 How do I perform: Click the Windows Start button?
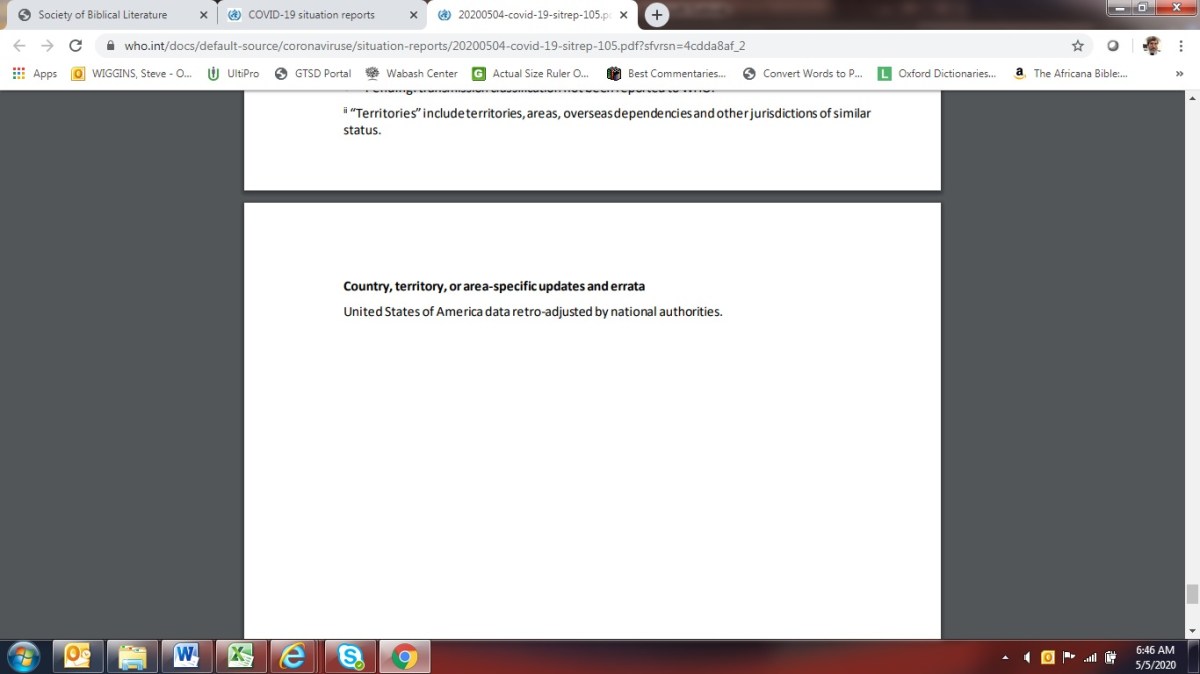tap(23, 656)
